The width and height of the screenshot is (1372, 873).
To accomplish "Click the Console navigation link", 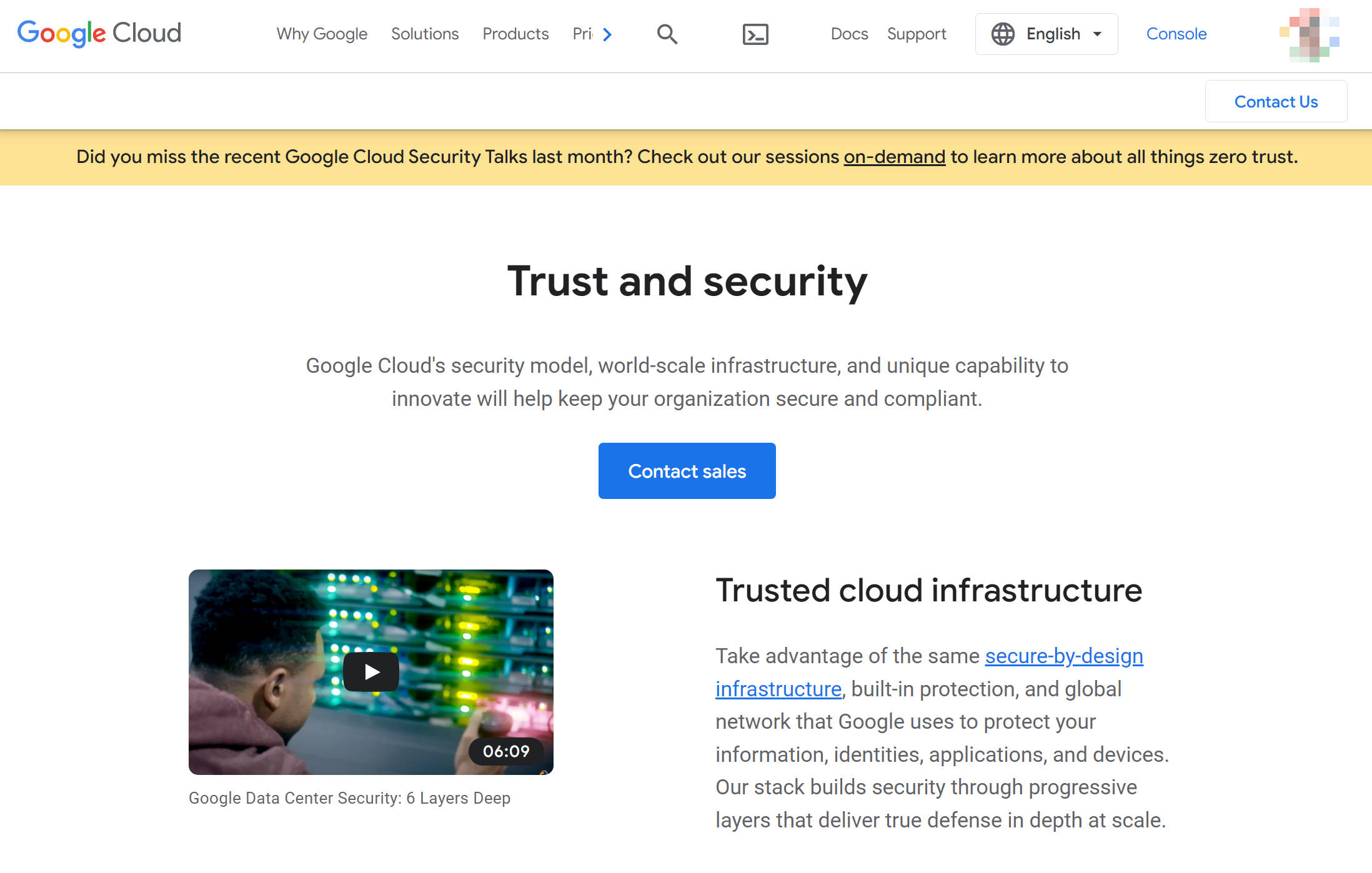I will coord(1177,34).
